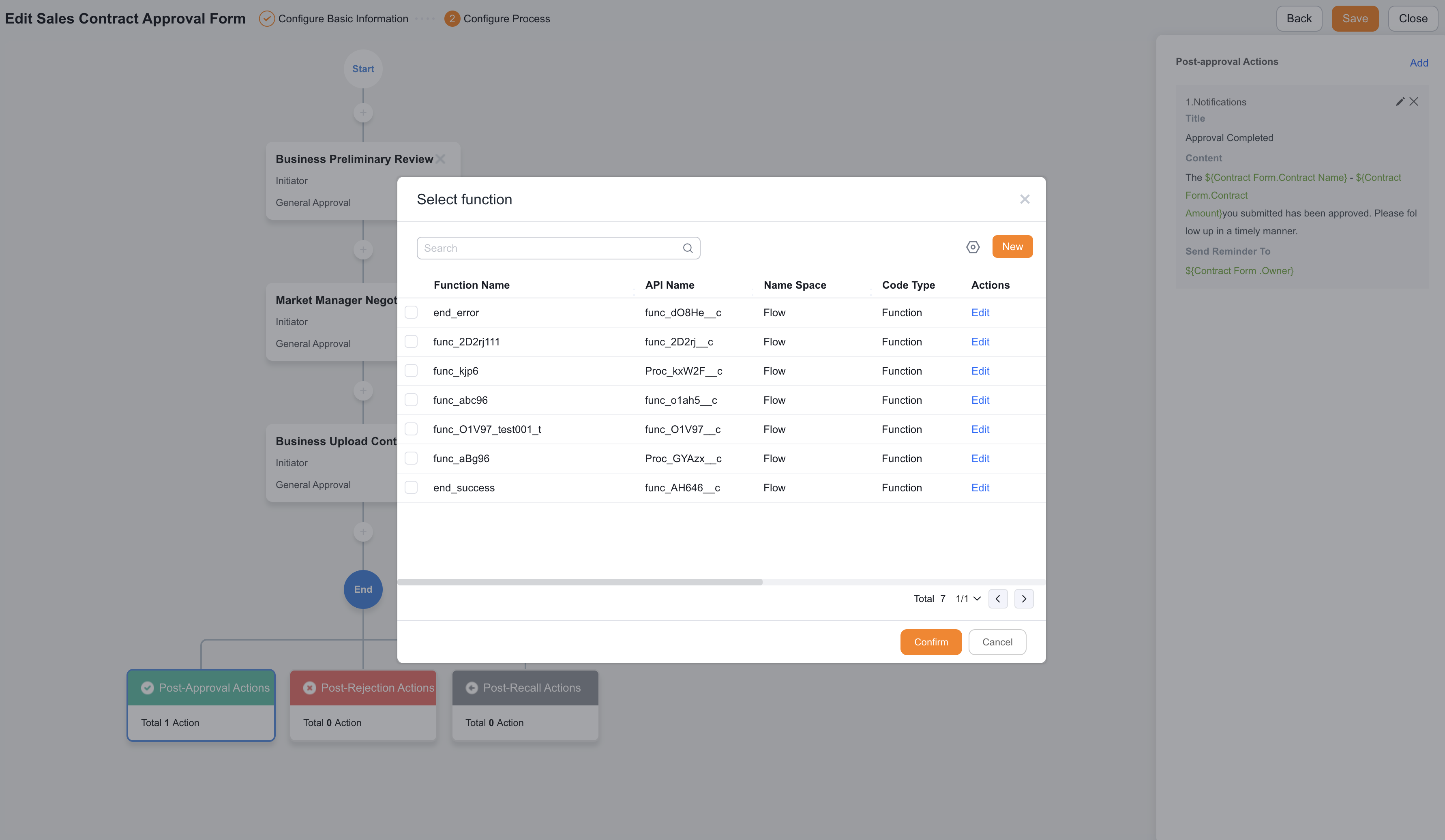The height and width of the screenshot is (840, 1445).
Task: Select the func_abc96 checkbox
Action: click(x=411, y=400)
